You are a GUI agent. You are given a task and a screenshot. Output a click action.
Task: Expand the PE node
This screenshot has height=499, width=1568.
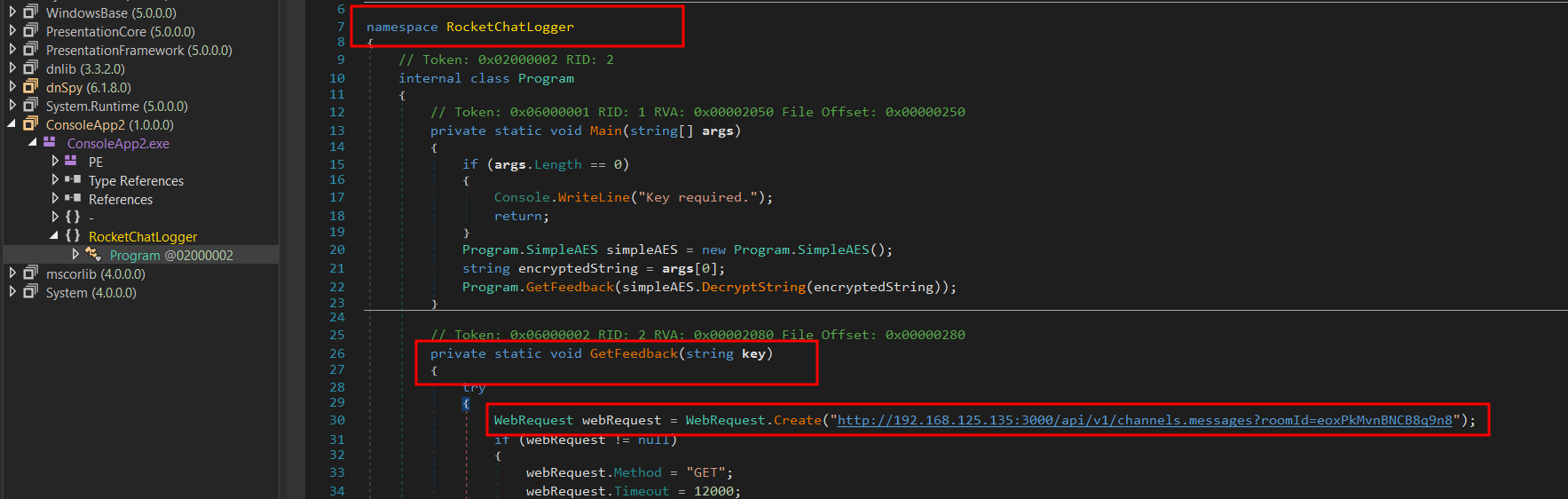pos(55,162)
